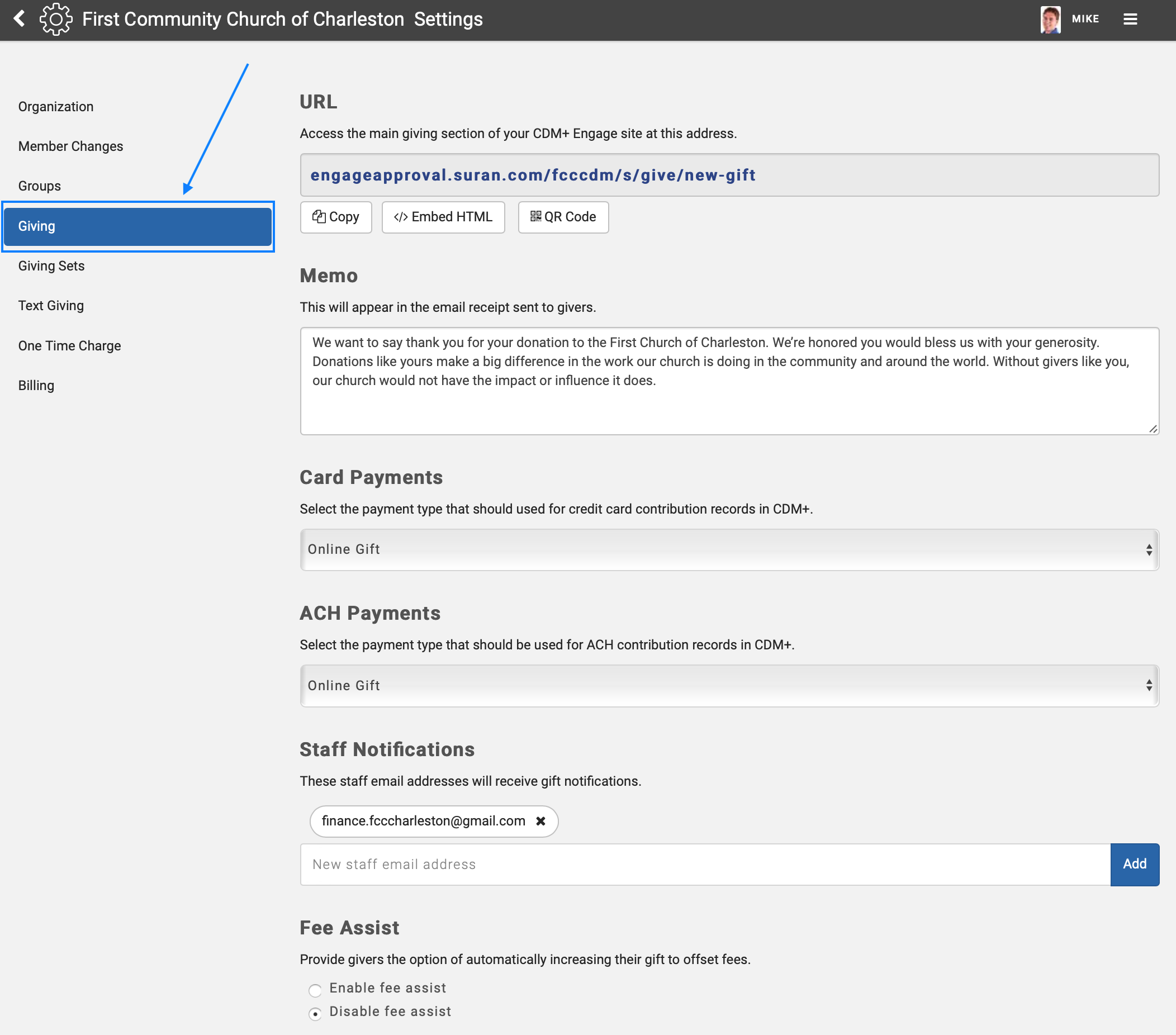This screenshot has height=1035, width=1176.
Task: Click Mike's profile avatar
Action: click(1050, 20)
